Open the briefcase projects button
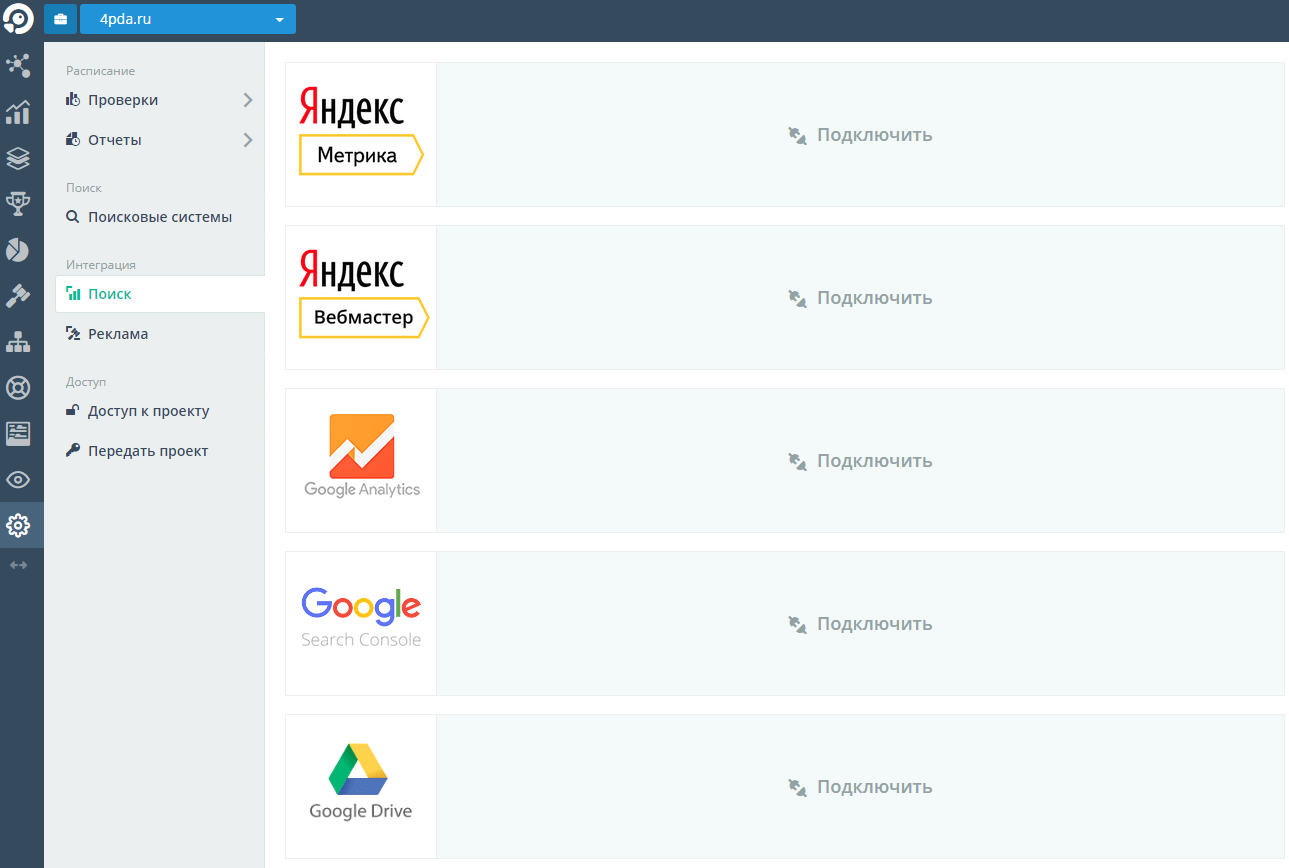 pos(60,19)
